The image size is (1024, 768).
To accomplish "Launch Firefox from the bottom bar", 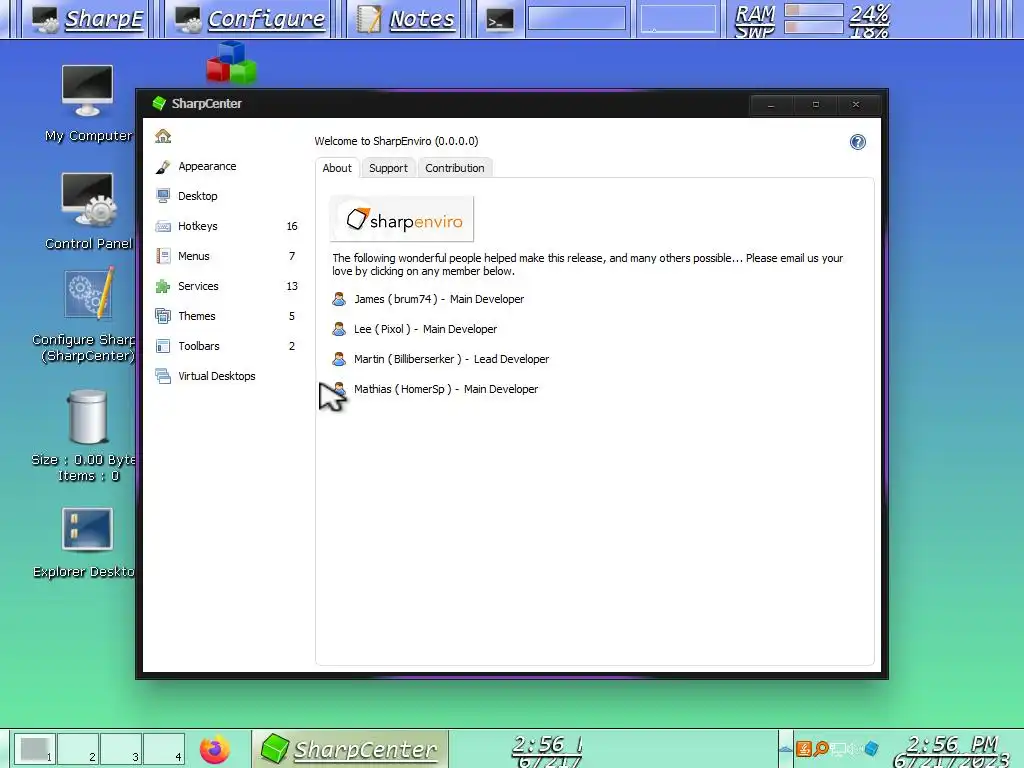I will [215, 749].
